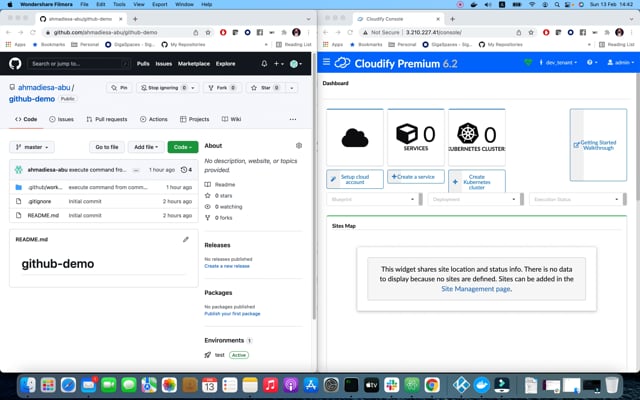This screenshot has height=400, width=640.
Task: Click the About settings gear icon
Action: tap(299, 146)
